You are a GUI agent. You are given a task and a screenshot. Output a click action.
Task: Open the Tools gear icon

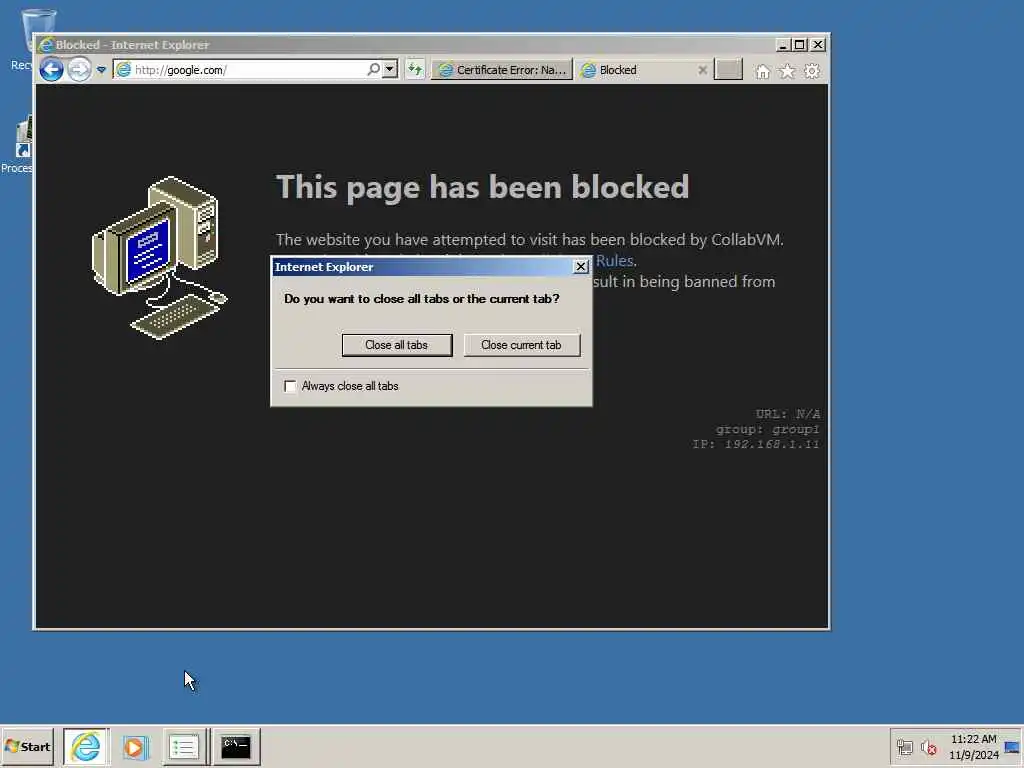coord(812,71)
